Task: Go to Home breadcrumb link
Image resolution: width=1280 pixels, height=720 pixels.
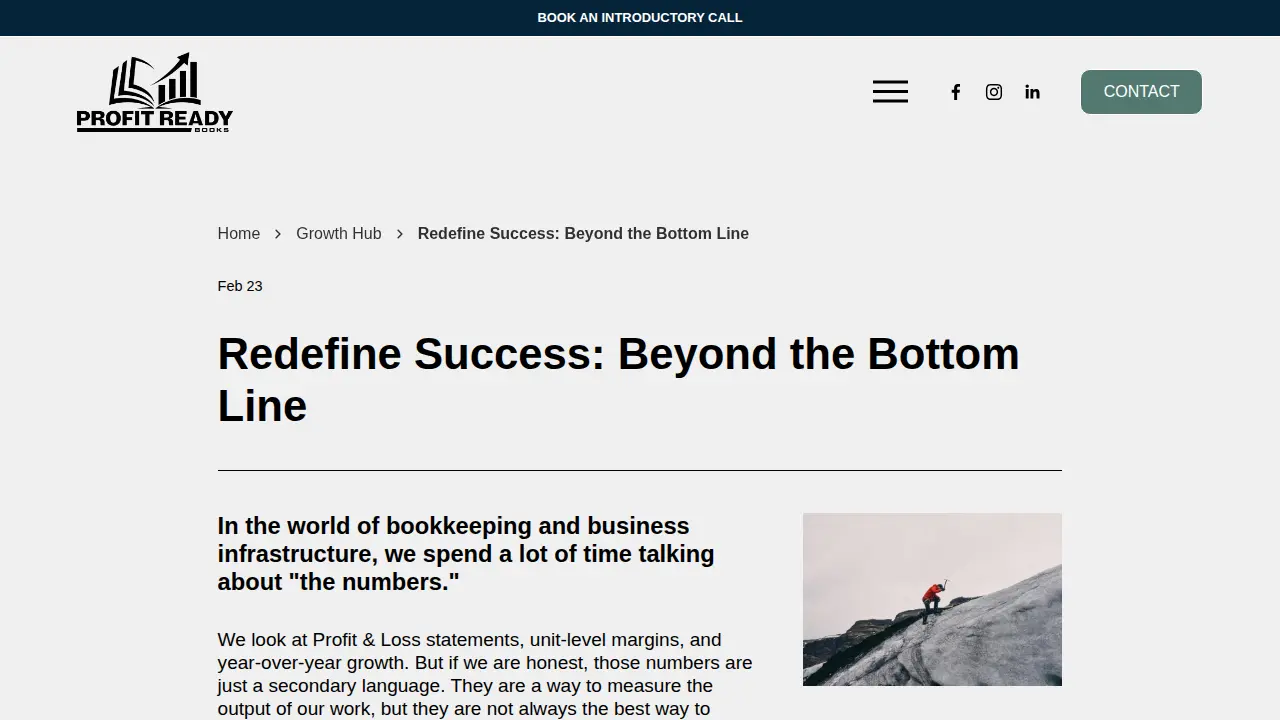Action: pyautogui.click(x=239, y=233)
